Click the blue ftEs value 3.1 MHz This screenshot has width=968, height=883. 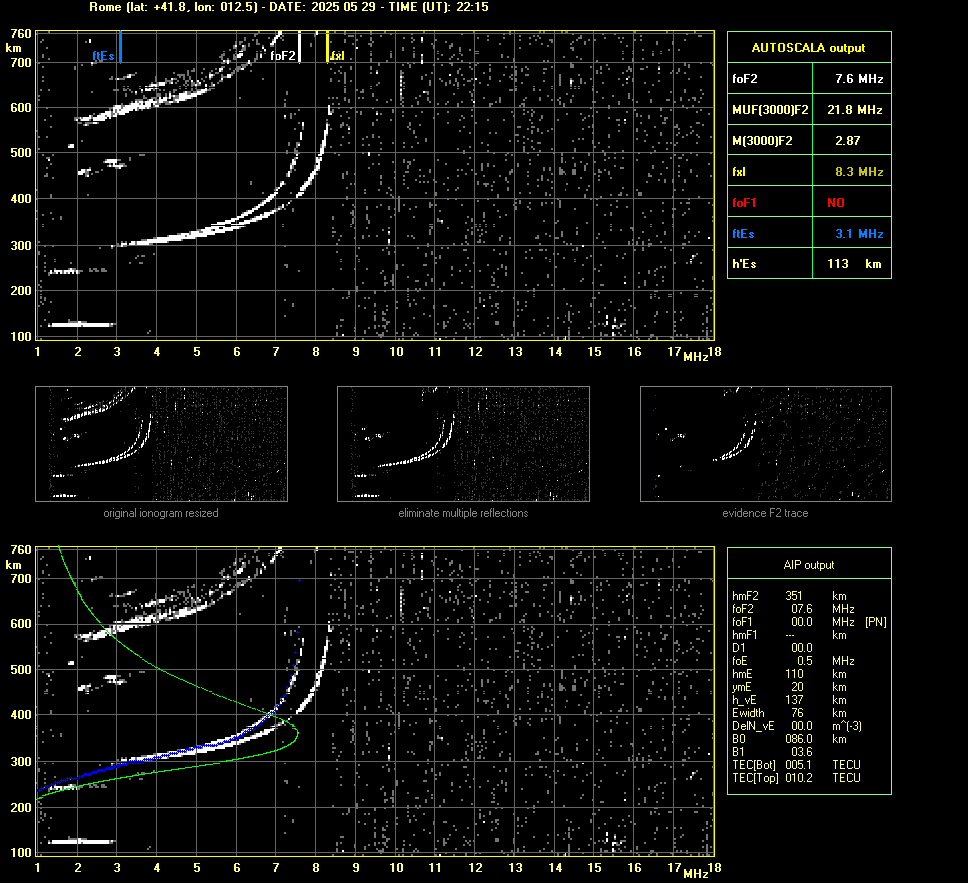859,233
